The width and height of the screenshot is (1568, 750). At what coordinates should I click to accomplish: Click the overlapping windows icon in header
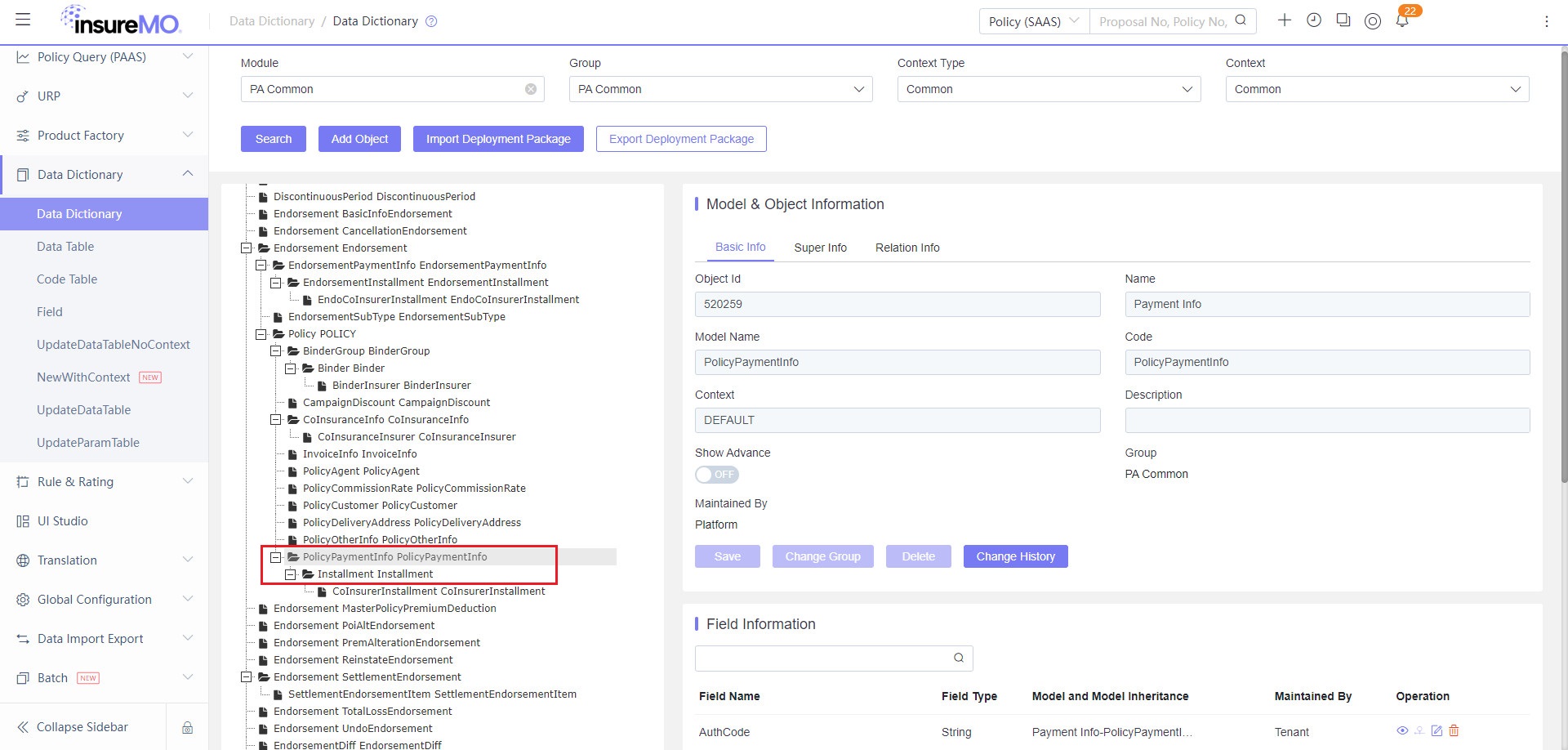coord(1343,20)
